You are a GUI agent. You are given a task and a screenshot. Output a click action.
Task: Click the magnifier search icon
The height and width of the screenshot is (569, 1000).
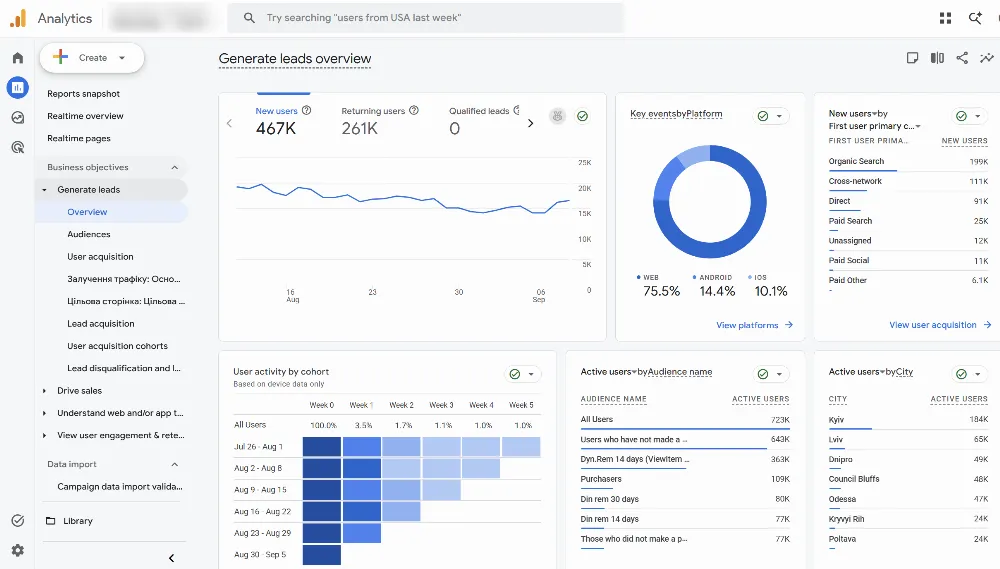point(249,18)
